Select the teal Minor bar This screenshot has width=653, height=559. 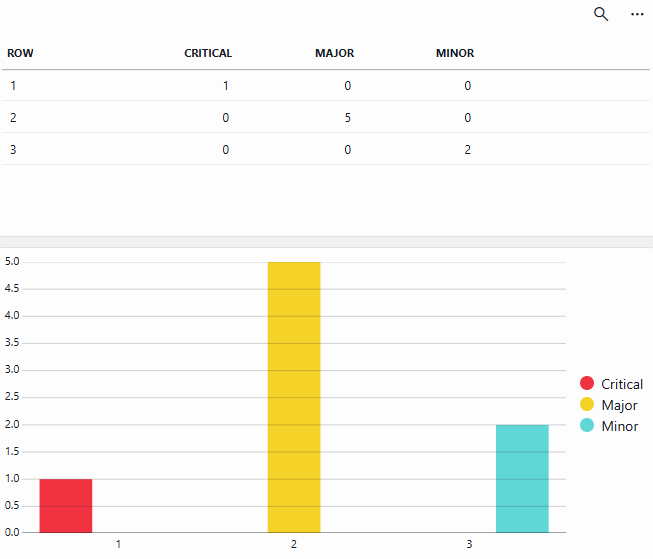point(522,478)
